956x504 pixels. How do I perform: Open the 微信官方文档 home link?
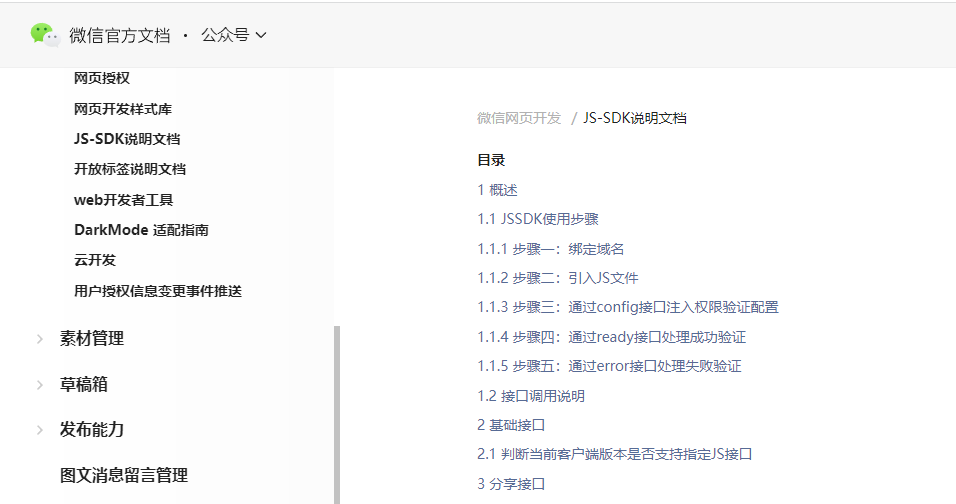point(120,35)
